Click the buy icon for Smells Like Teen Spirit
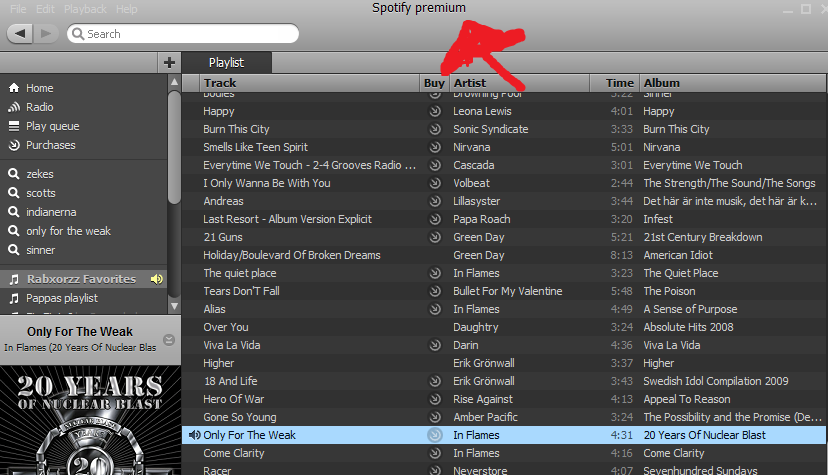The image size is (828, 475). click(435, 147)
